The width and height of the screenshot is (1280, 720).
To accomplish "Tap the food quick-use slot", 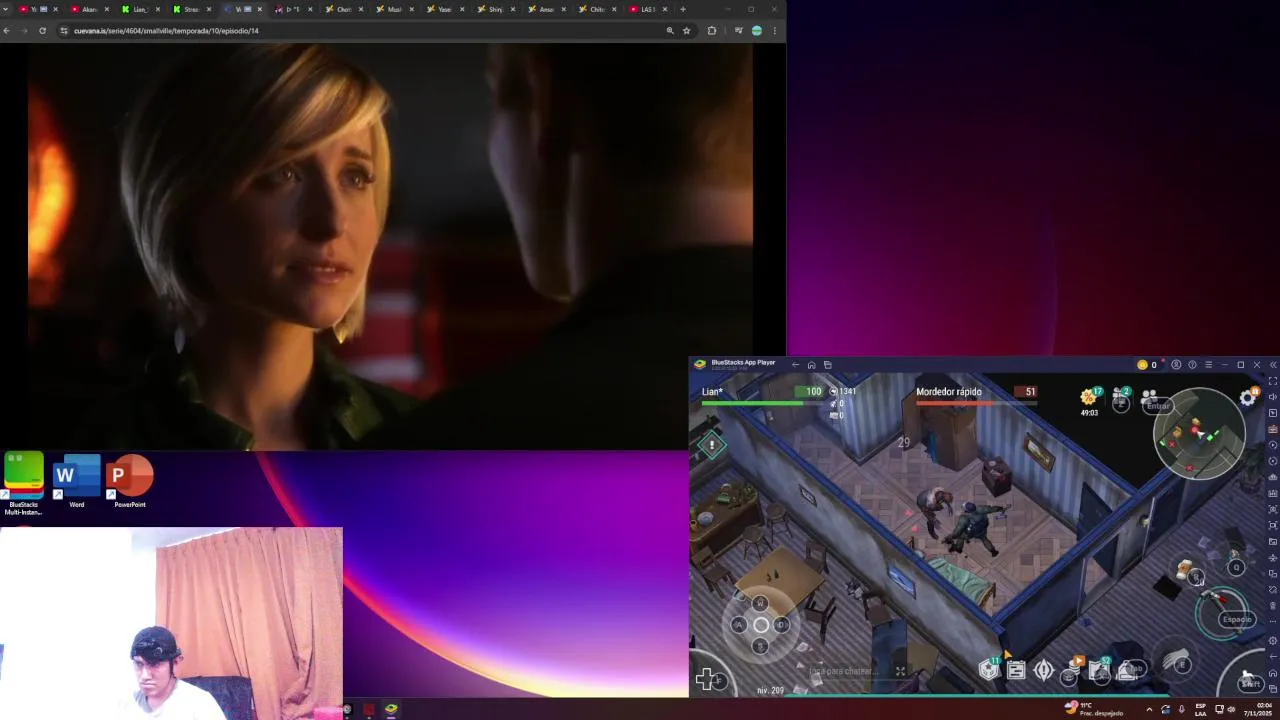I will 1188,572.
